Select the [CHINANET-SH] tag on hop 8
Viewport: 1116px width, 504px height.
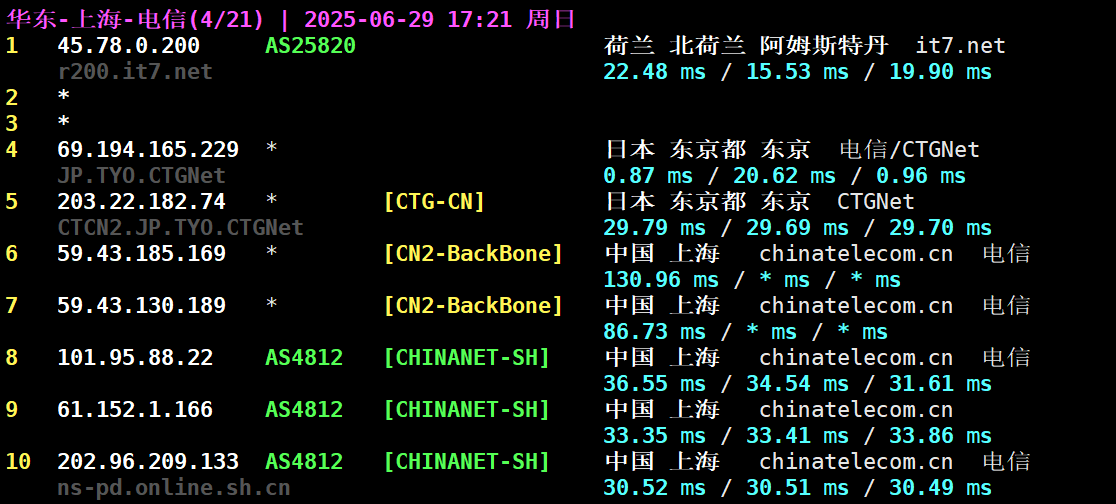(466, 357)
